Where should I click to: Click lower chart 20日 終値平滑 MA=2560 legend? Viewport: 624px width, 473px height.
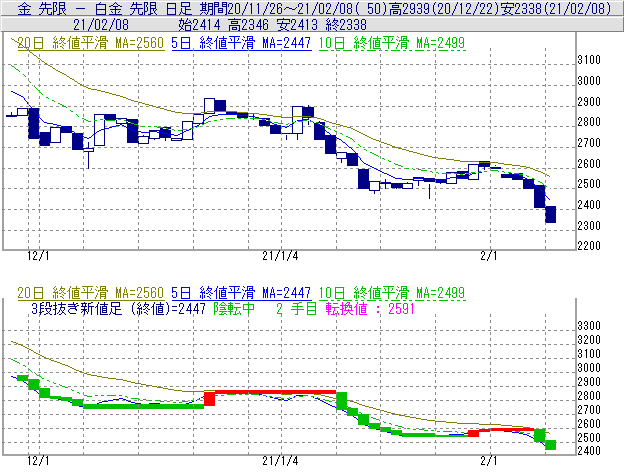[x=91, y=293]
